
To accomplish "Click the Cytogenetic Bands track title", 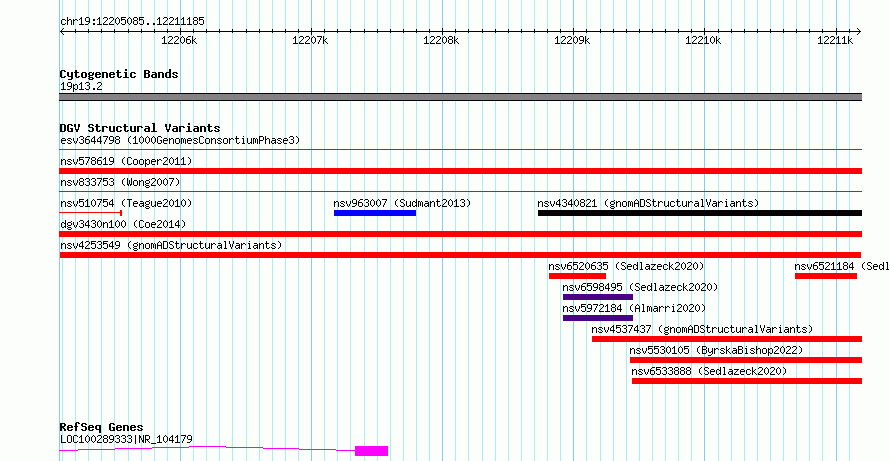I will point(119,74).
